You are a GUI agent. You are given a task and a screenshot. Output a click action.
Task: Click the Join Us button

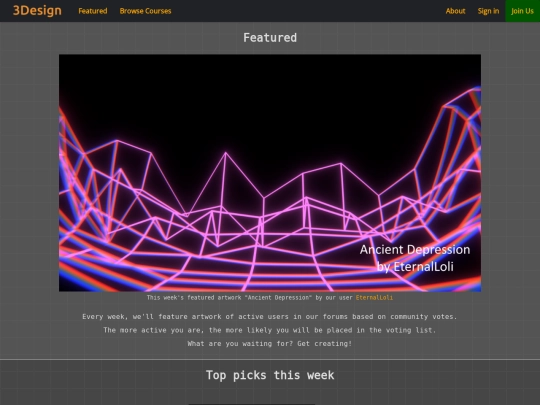click(x=522, y=11)
